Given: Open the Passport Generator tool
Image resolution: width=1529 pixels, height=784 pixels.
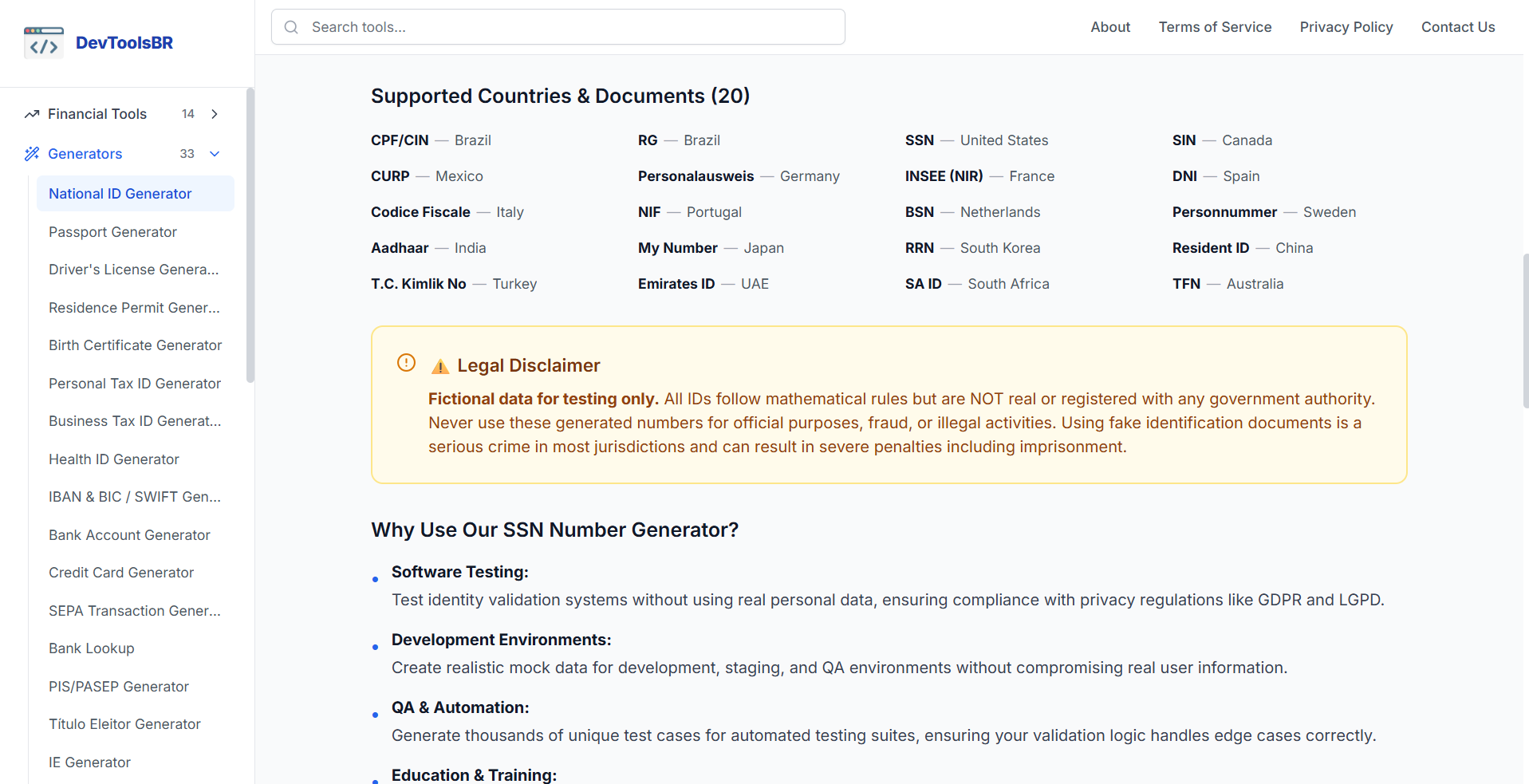Looking at the screenshot, I should (112, 232).
